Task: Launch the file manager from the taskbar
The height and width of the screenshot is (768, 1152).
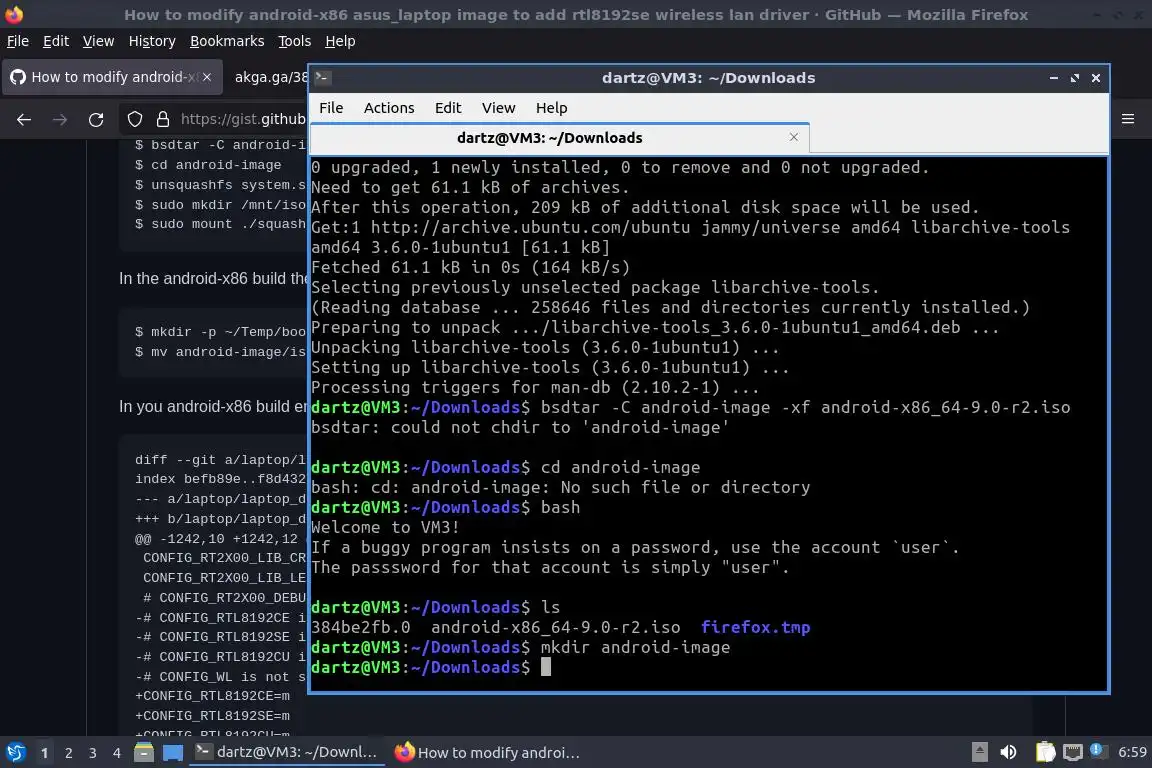Action: click(x=144, y=753)
